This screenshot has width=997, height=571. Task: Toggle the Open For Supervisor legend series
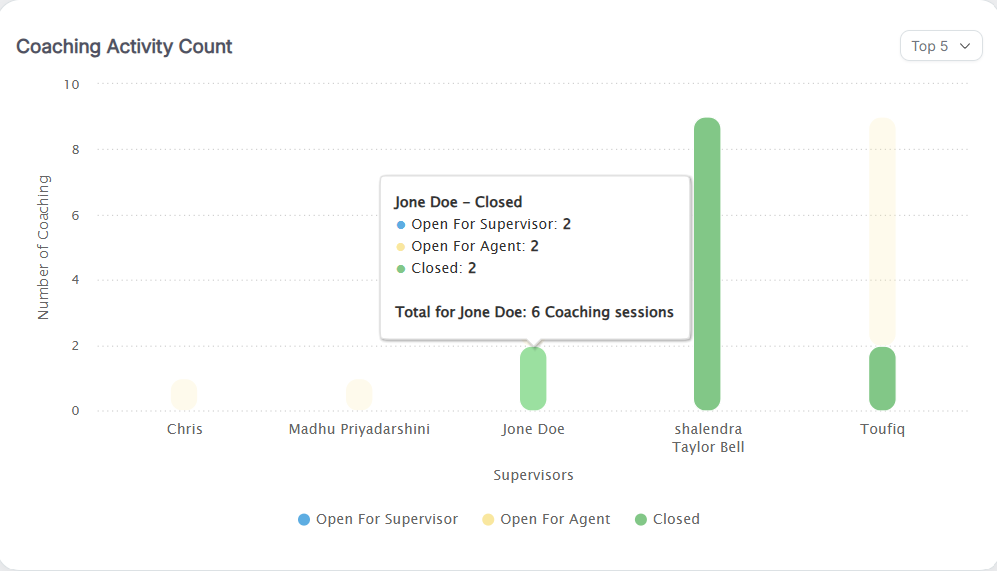[x=386, y=519]
